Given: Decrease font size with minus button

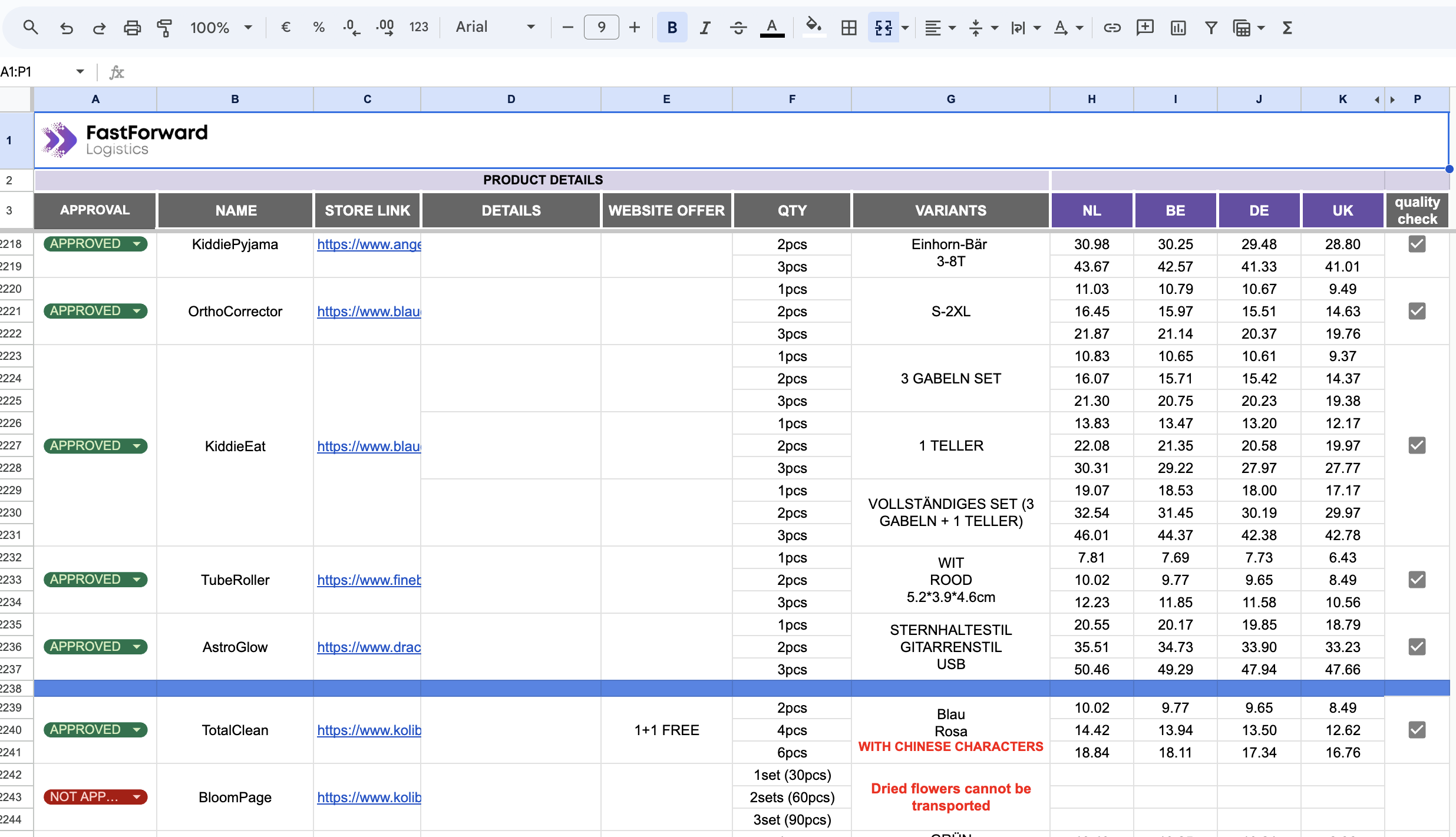Looking at the screenshot, I should pos(567,27).
